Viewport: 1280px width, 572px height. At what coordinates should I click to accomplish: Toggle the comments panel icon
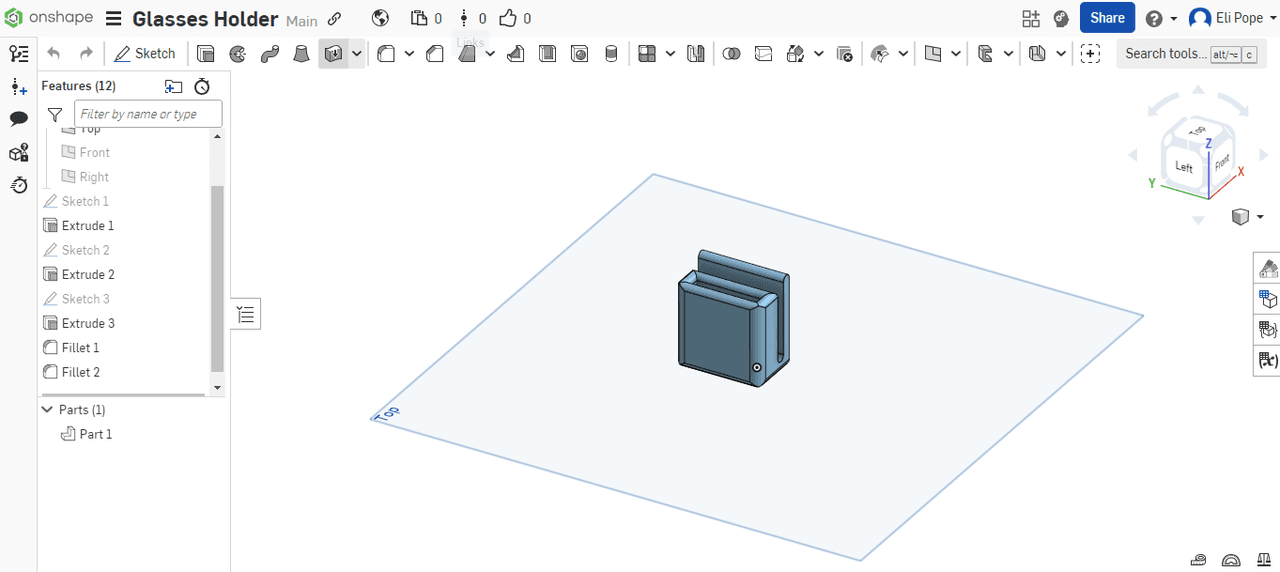(x=18, y=119)
